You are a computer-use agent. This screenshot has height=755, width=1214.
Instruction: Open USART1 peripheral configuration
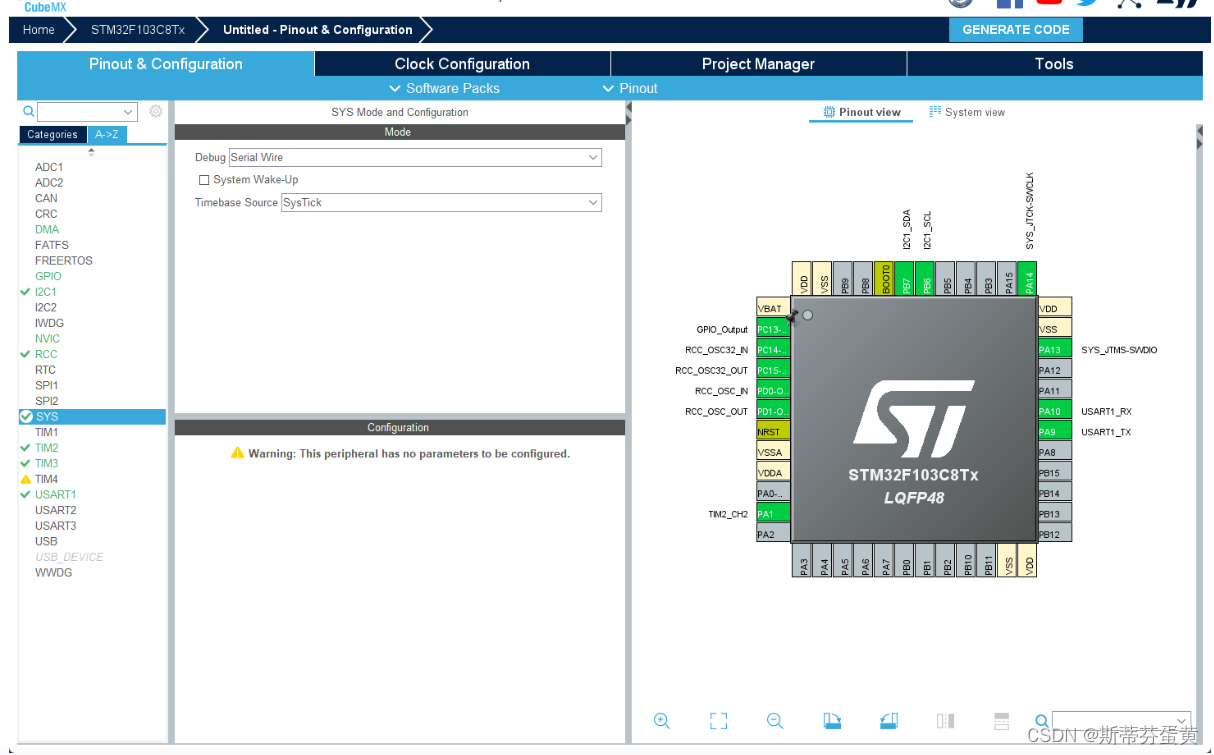pyautogui.click(x=56, y=494)
